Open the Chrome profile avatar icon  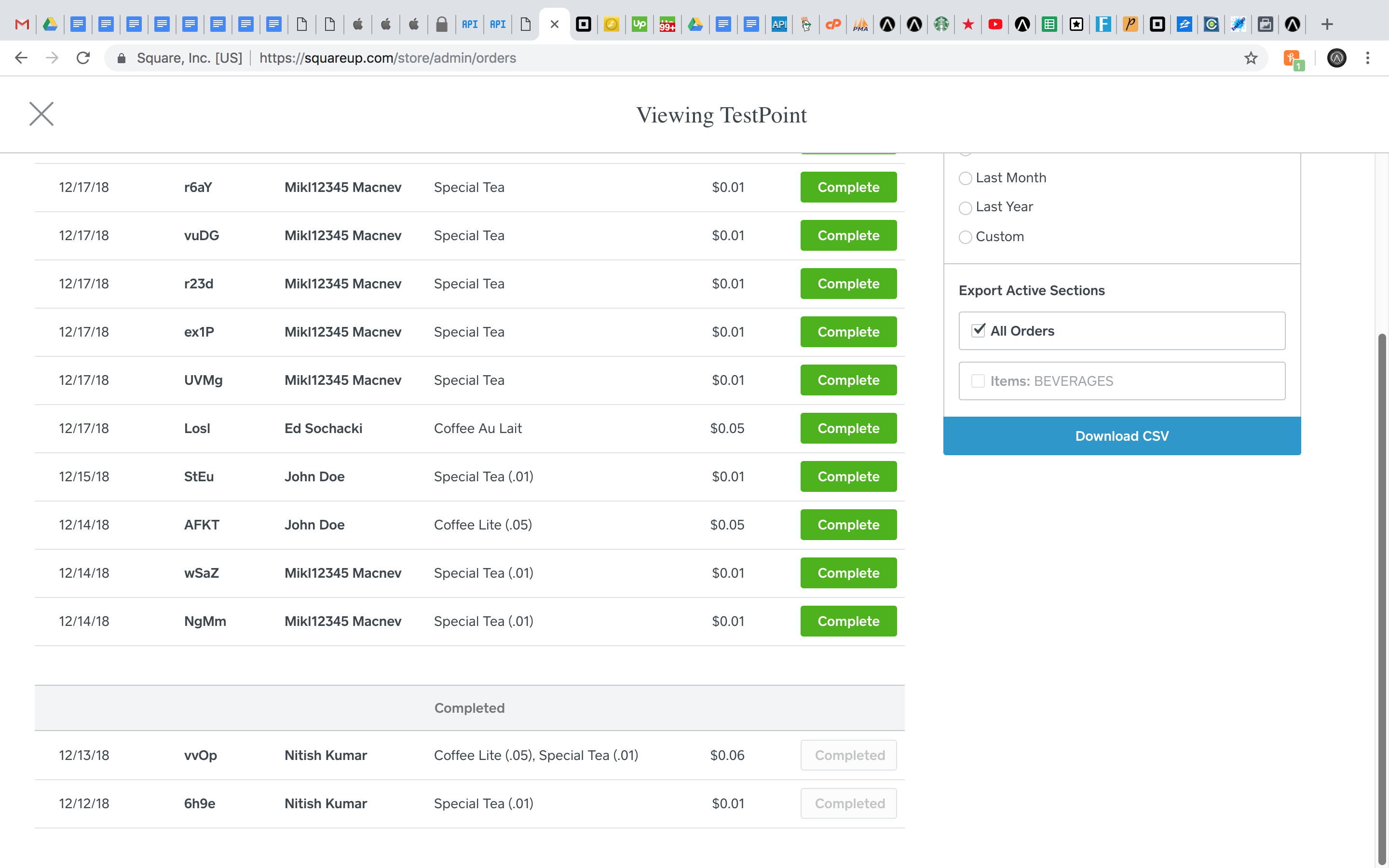point(1336,58)
